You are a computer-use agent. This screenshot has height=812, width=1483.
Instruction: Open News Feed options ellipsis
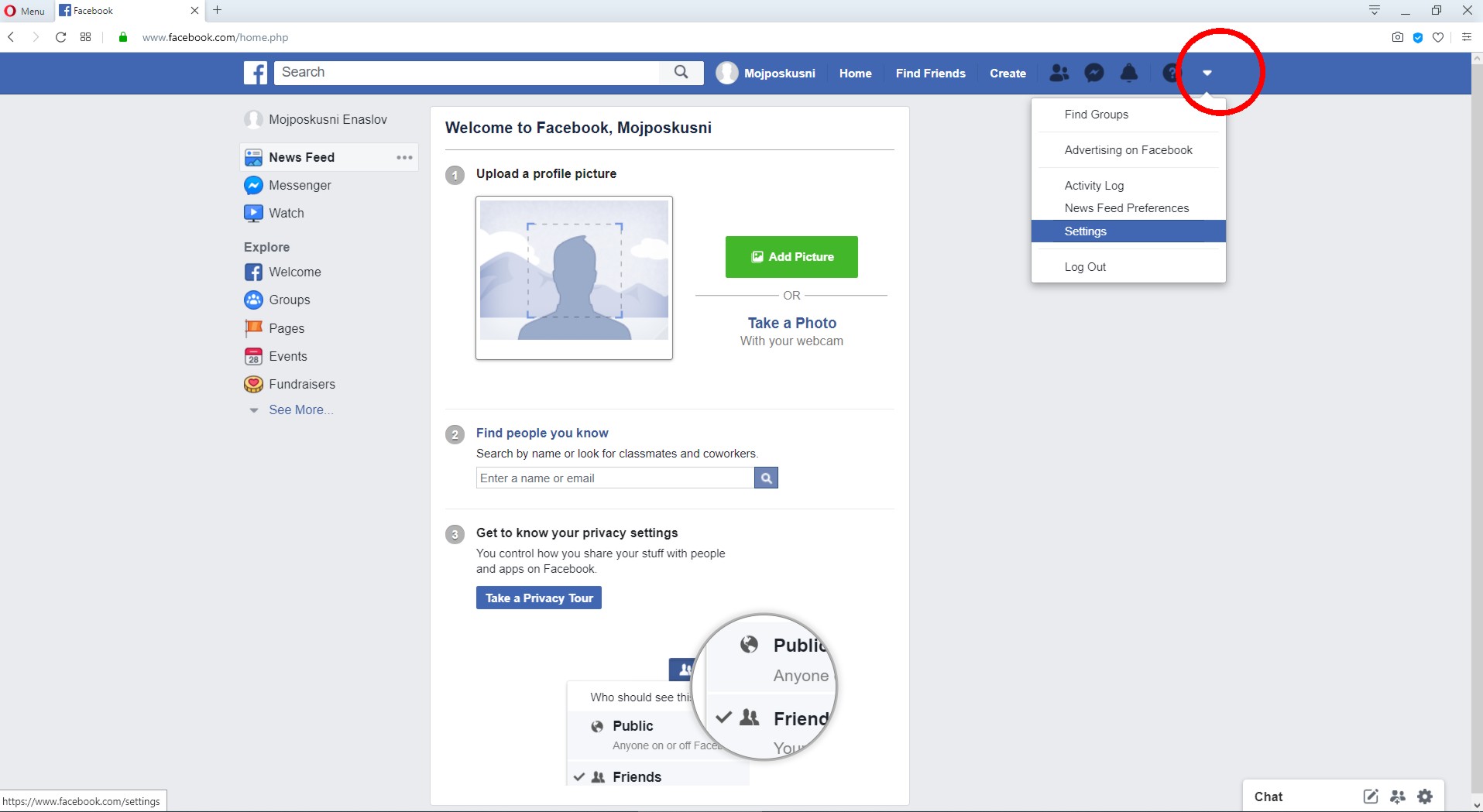pos(404,157)
